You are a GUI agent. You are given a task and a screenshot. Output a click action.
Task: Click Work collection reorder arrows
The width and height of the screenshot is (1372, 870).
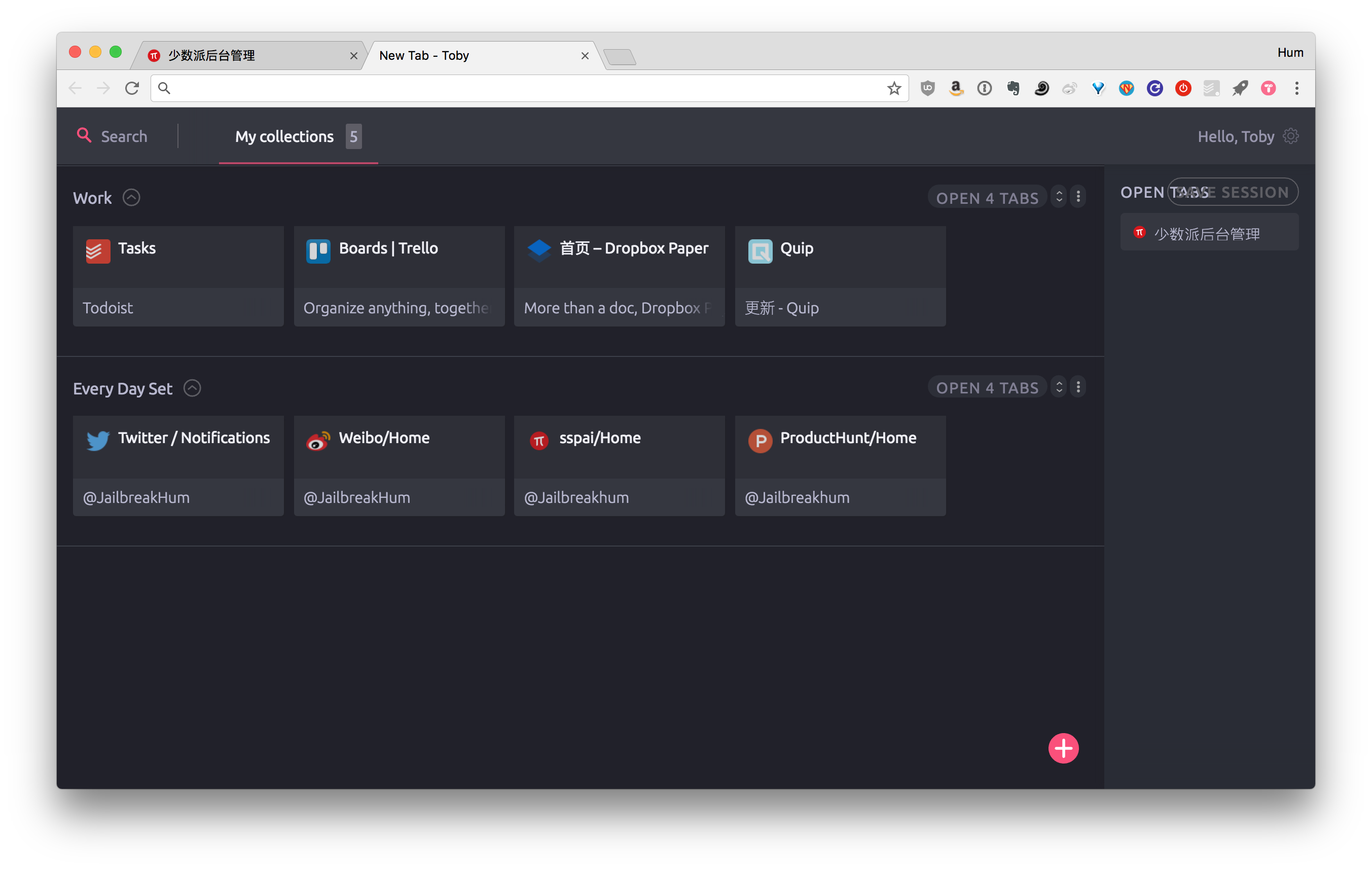1059,197
